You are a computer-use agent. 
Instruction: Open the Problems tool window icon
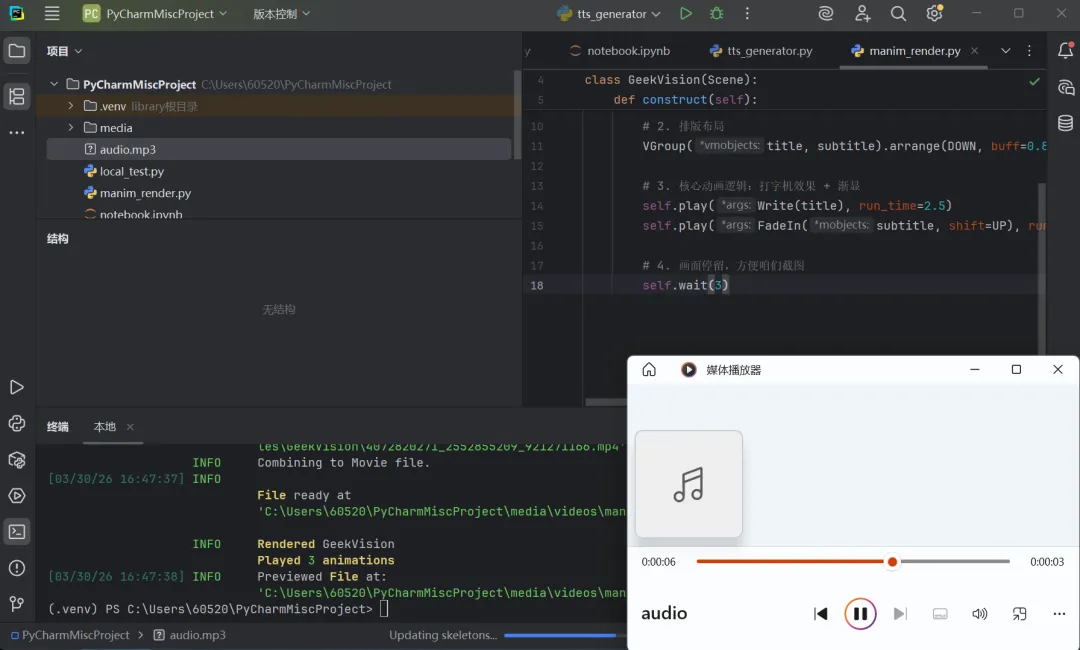pos(17,568)
